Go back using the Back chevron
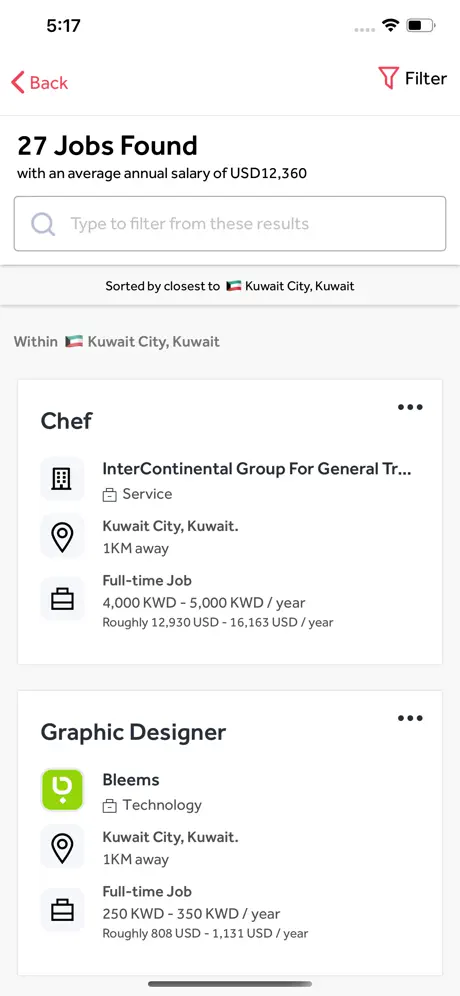460x996 pixels. [x=18, y=83]
